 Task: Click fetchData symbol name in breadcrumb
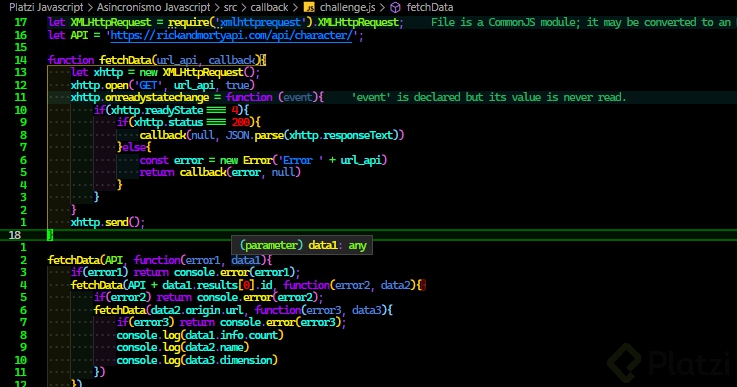pyautogui.click(x=430, y=7)
